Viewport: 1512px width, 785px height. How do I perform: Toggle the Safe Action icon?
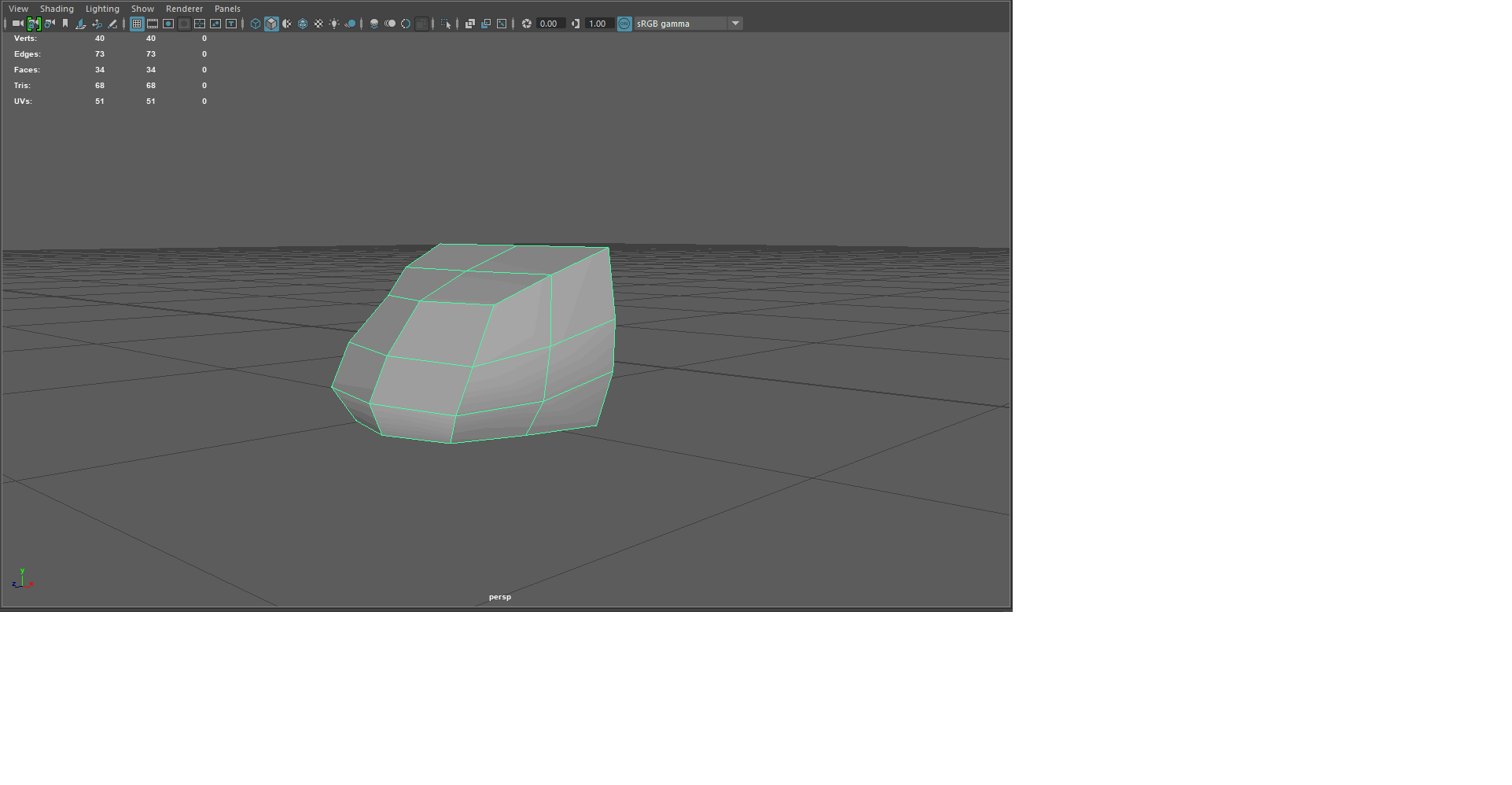215,24
